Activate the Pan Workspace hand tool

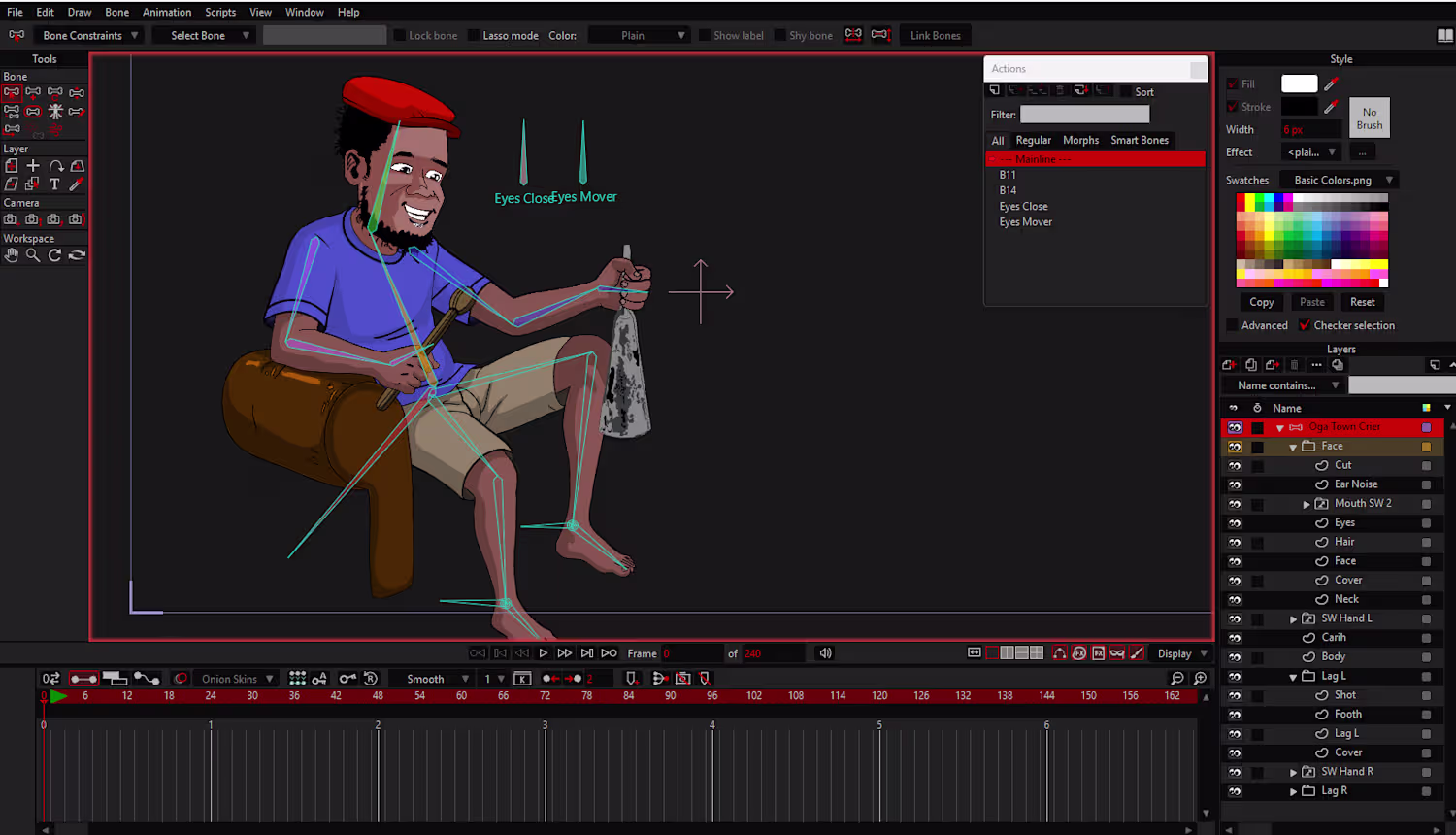pos(12,255)
